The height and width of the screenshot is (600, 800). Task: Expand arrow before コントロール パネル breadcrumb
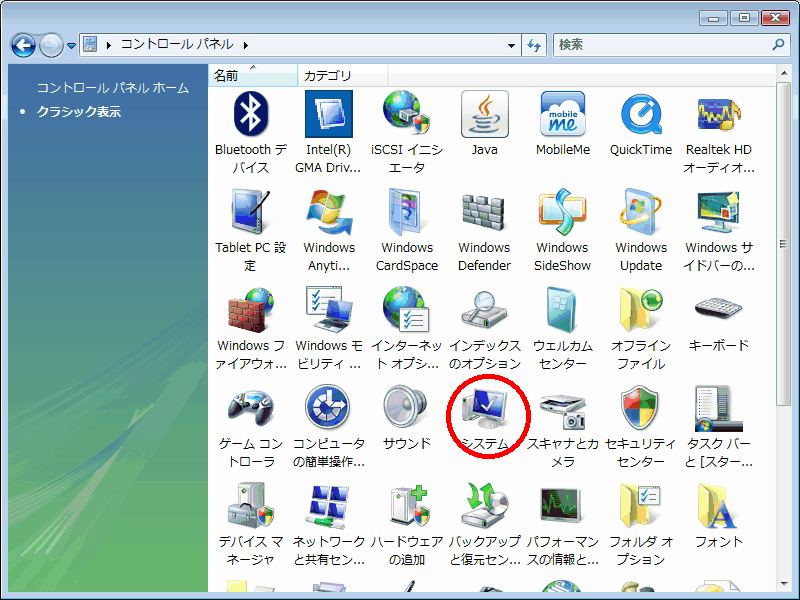point(109,45)
